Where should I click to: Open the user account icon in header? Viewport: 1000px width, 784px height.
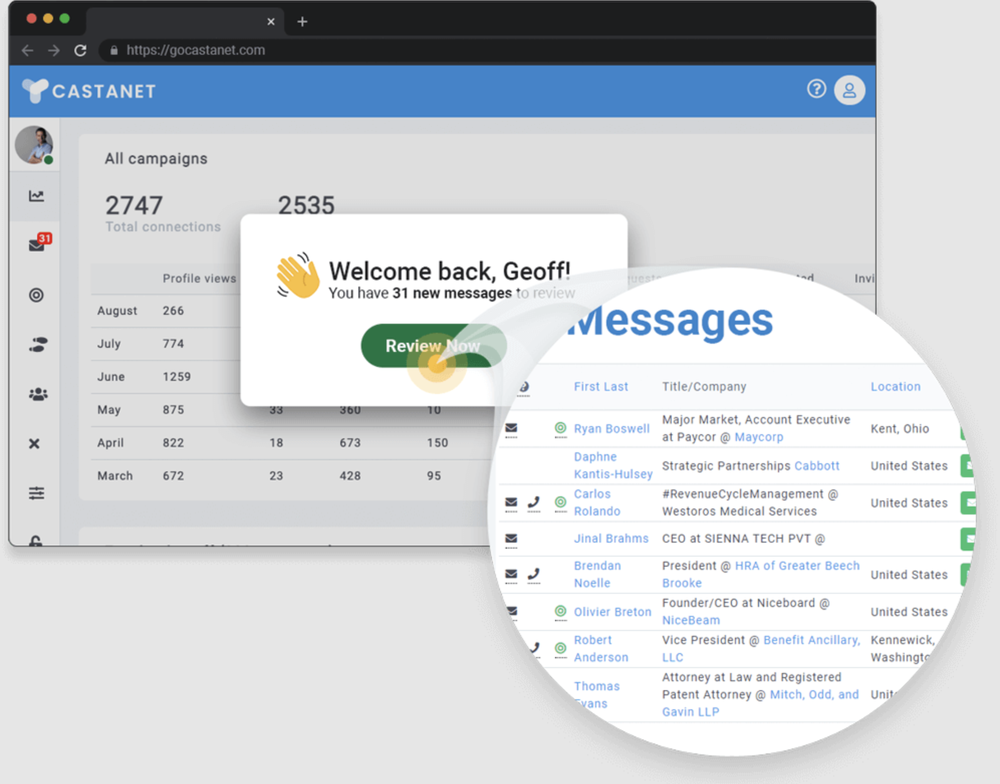point(849,90)
